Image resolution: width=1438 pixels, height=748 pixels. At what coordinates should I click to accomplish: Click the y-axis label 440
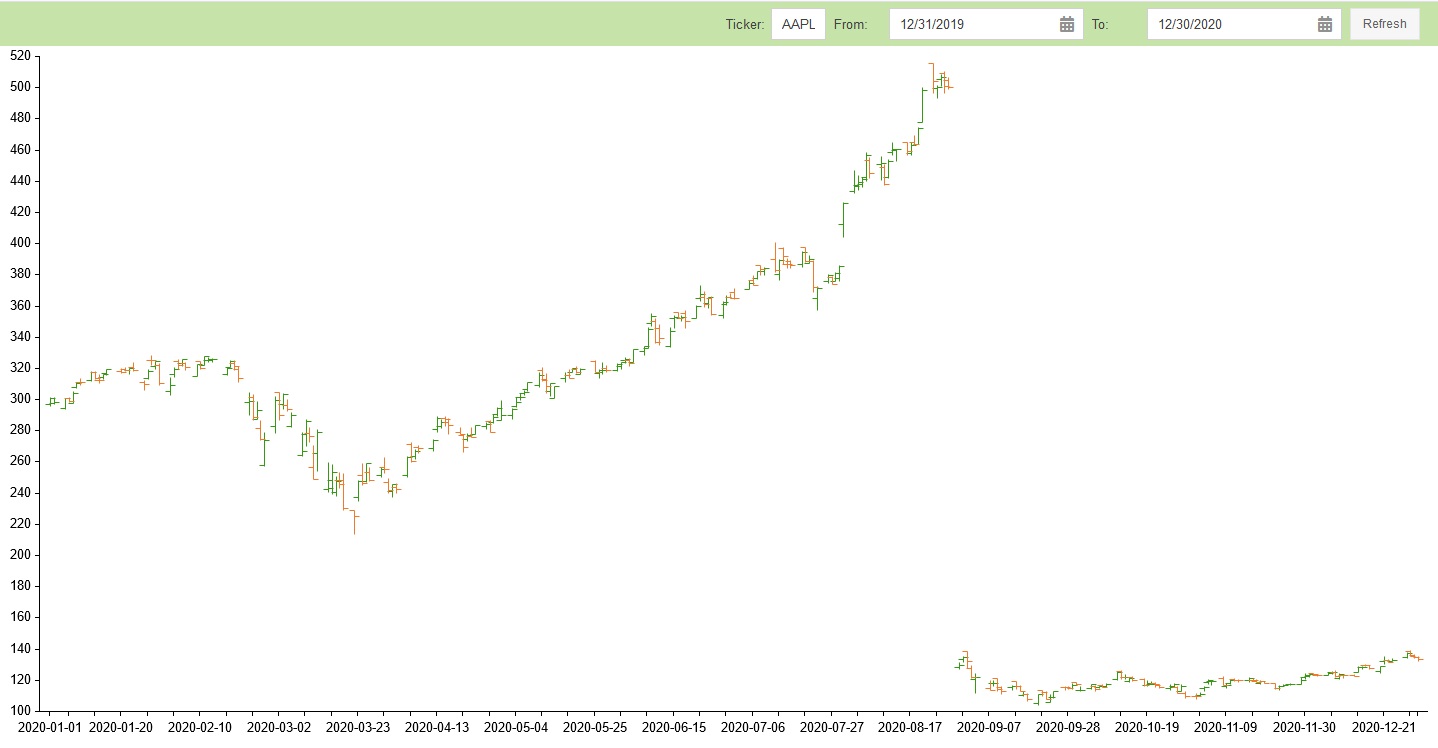[20, 181]
